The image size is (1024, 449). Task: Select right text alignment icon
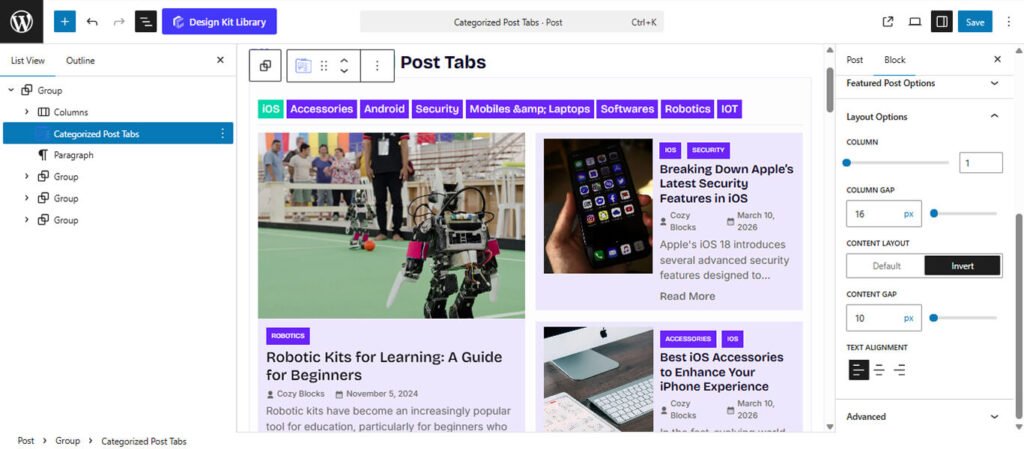pos(900,370)
